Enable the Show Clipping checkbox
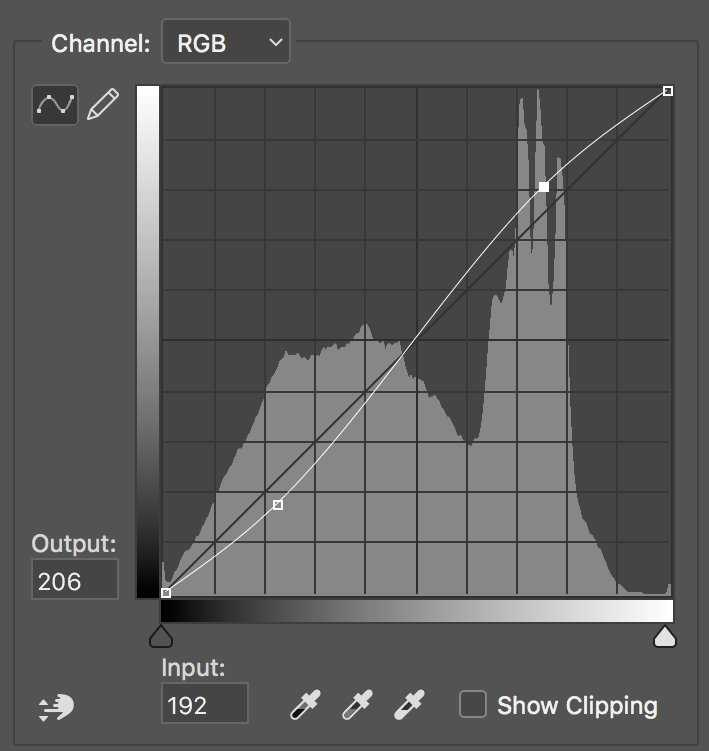The width and height of the screenshot is (709, 751). (x=472, y=704)
